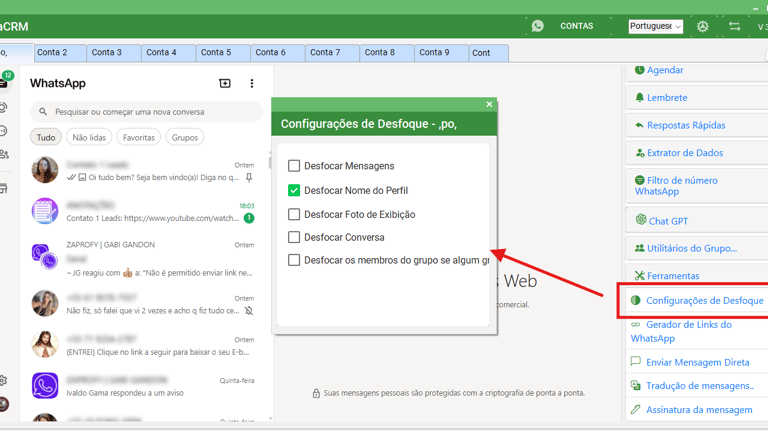This screenshot has height=431, width=768.
Task: Open Configurações de Desfoque link
Action: click(704, 300)
